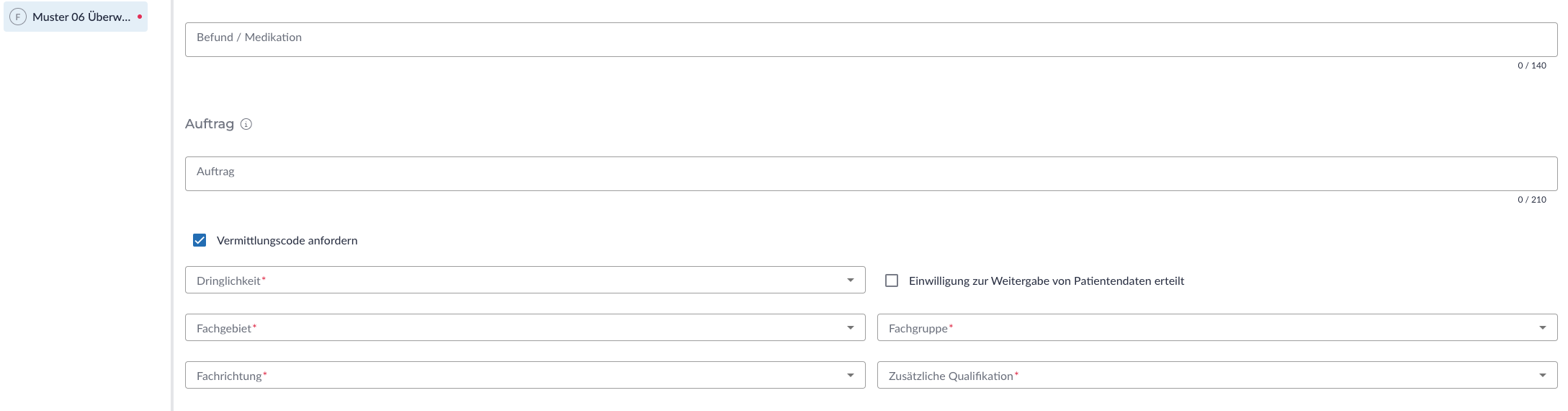1568x411 pixels.
Task: Uncheck Vermittlungscode anfordern checkbox
Action: pyautogui.click(x=200, y=240)
